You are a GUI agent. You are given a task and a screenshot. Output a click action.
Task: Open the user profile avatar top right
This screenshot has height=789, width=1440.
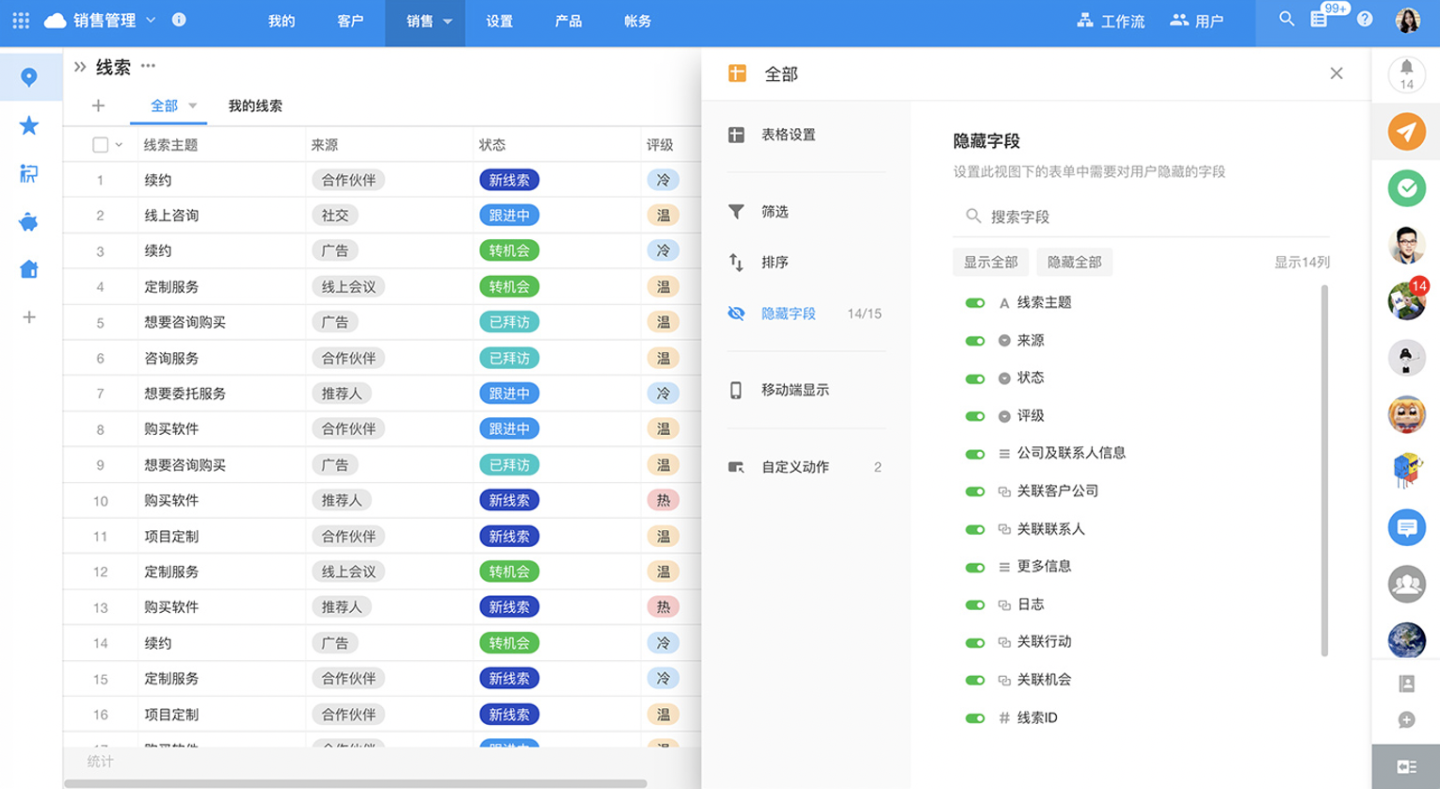click(x=1407, y=20)
